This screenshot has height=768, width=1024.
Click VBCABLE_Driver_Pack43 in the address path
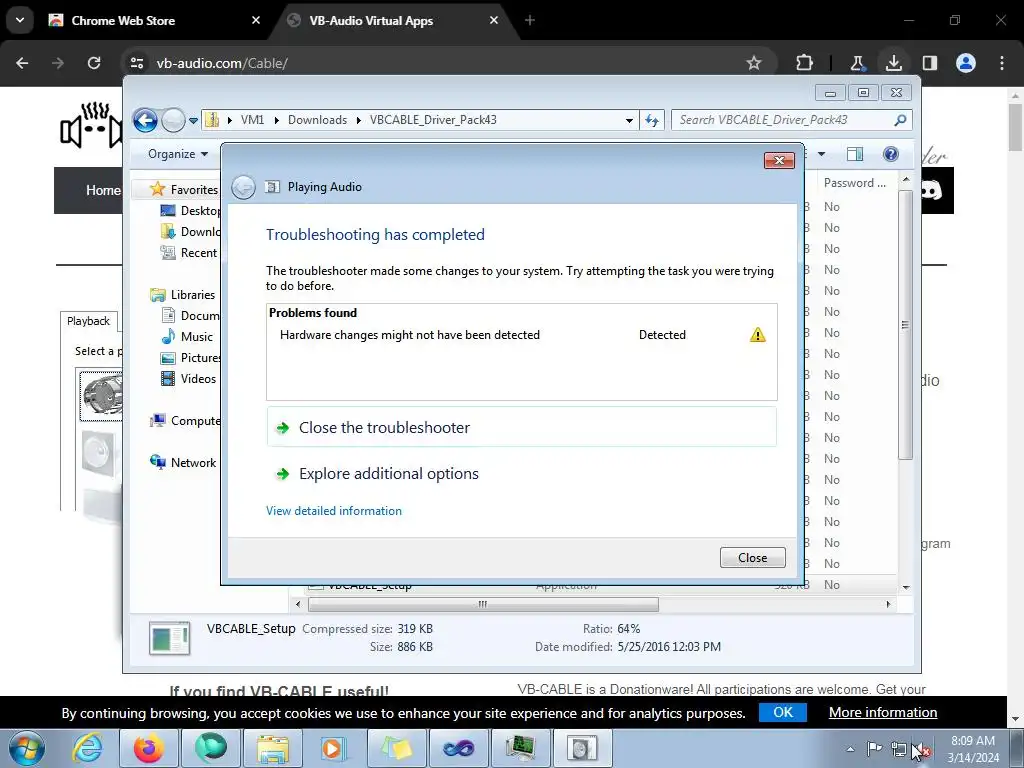pos(433,120)
